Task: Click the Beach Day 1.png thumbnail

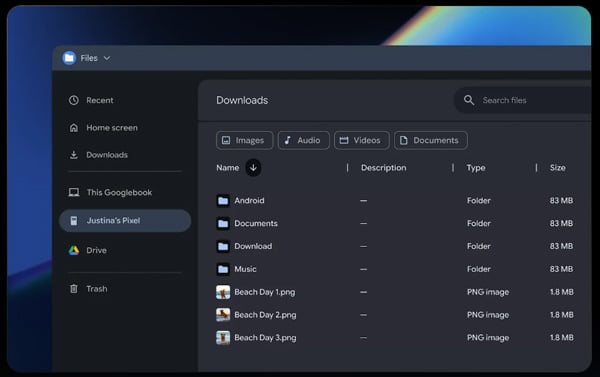Action: [223, 292]
